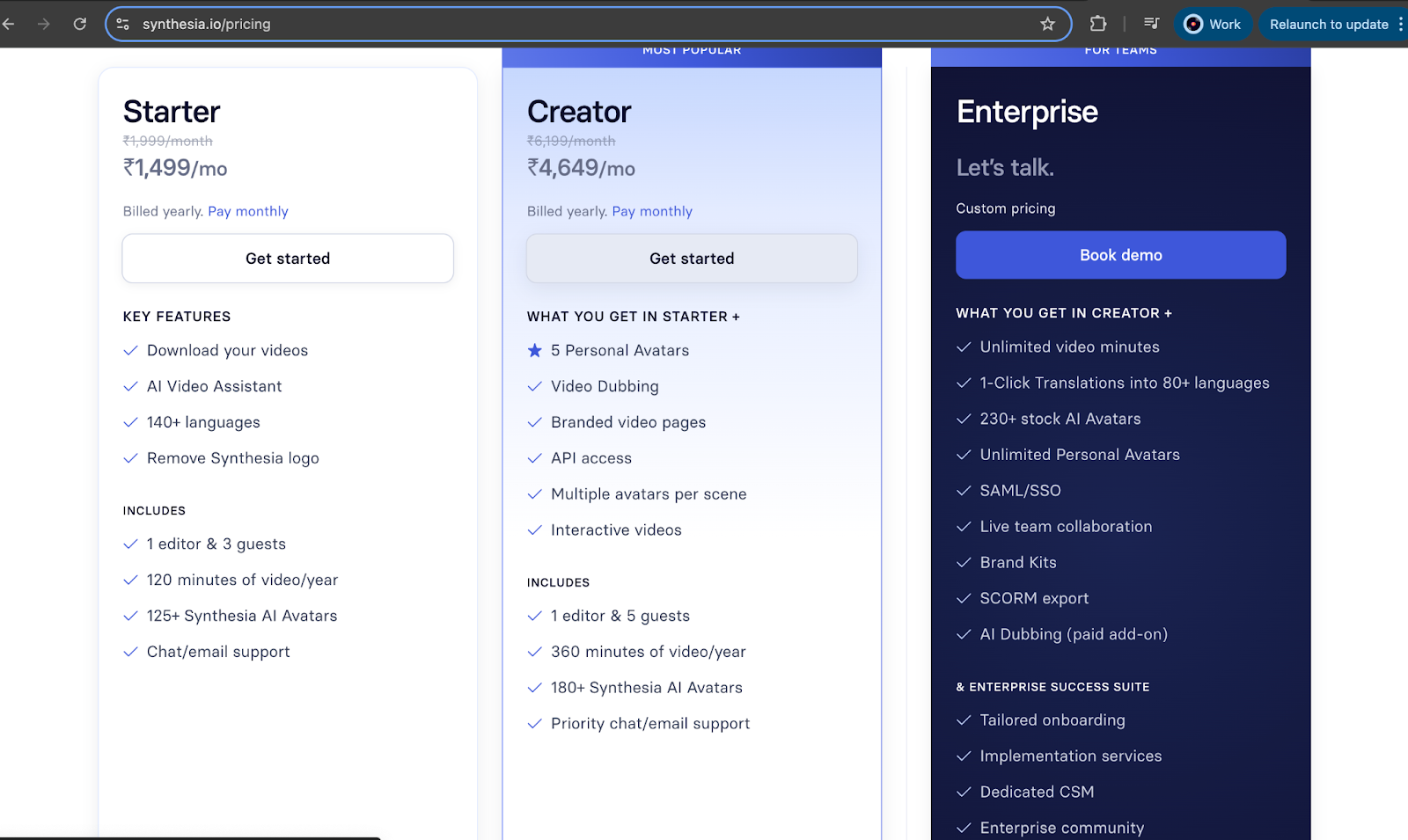1408x840 pixels.
Task: Click WHAT YOU GET IN CREATOR + heading
Action: [1064, 313]
